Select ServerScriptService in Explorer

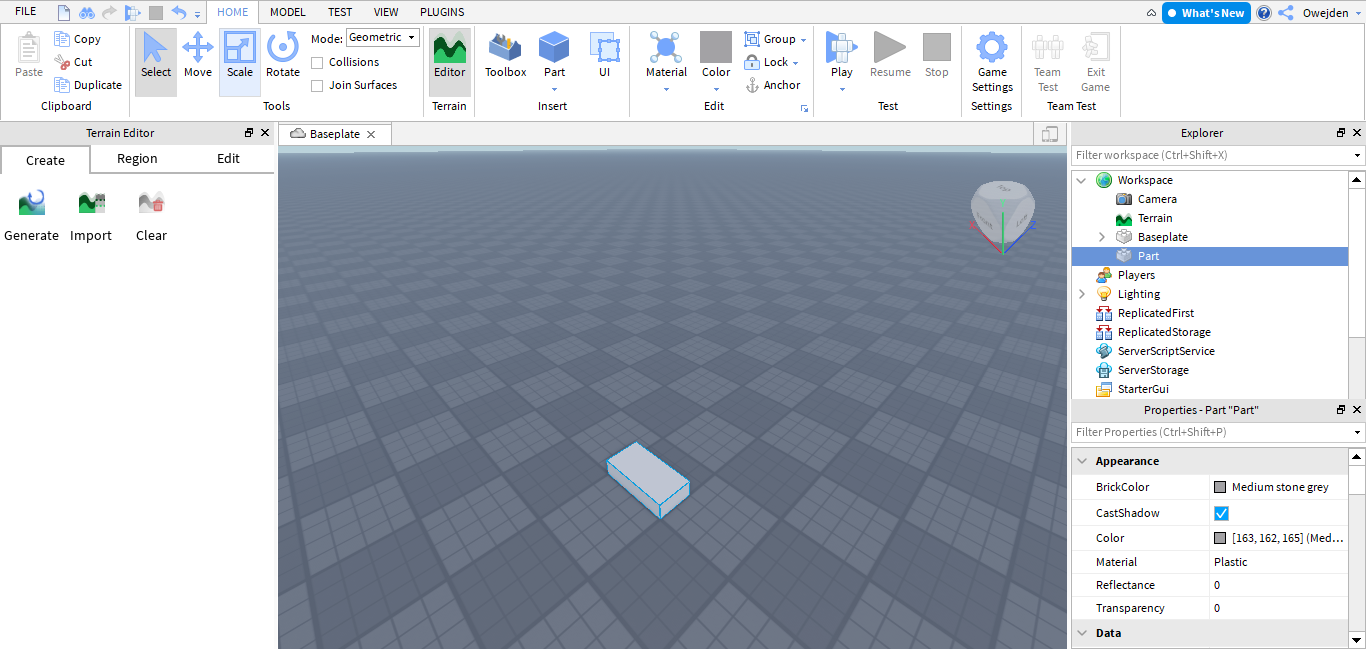[1166, 351]
